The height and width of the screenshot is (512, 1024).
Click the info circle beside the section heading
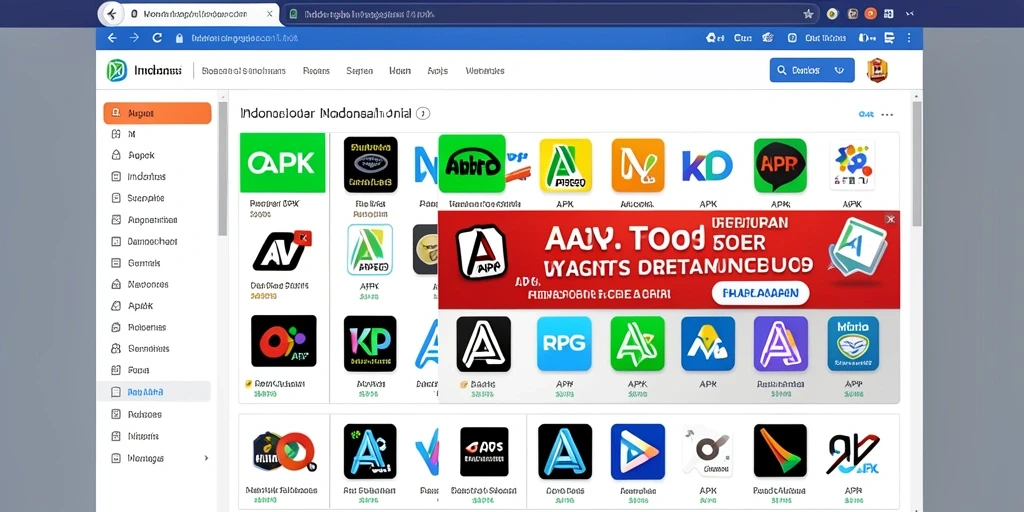pos(423,114)
